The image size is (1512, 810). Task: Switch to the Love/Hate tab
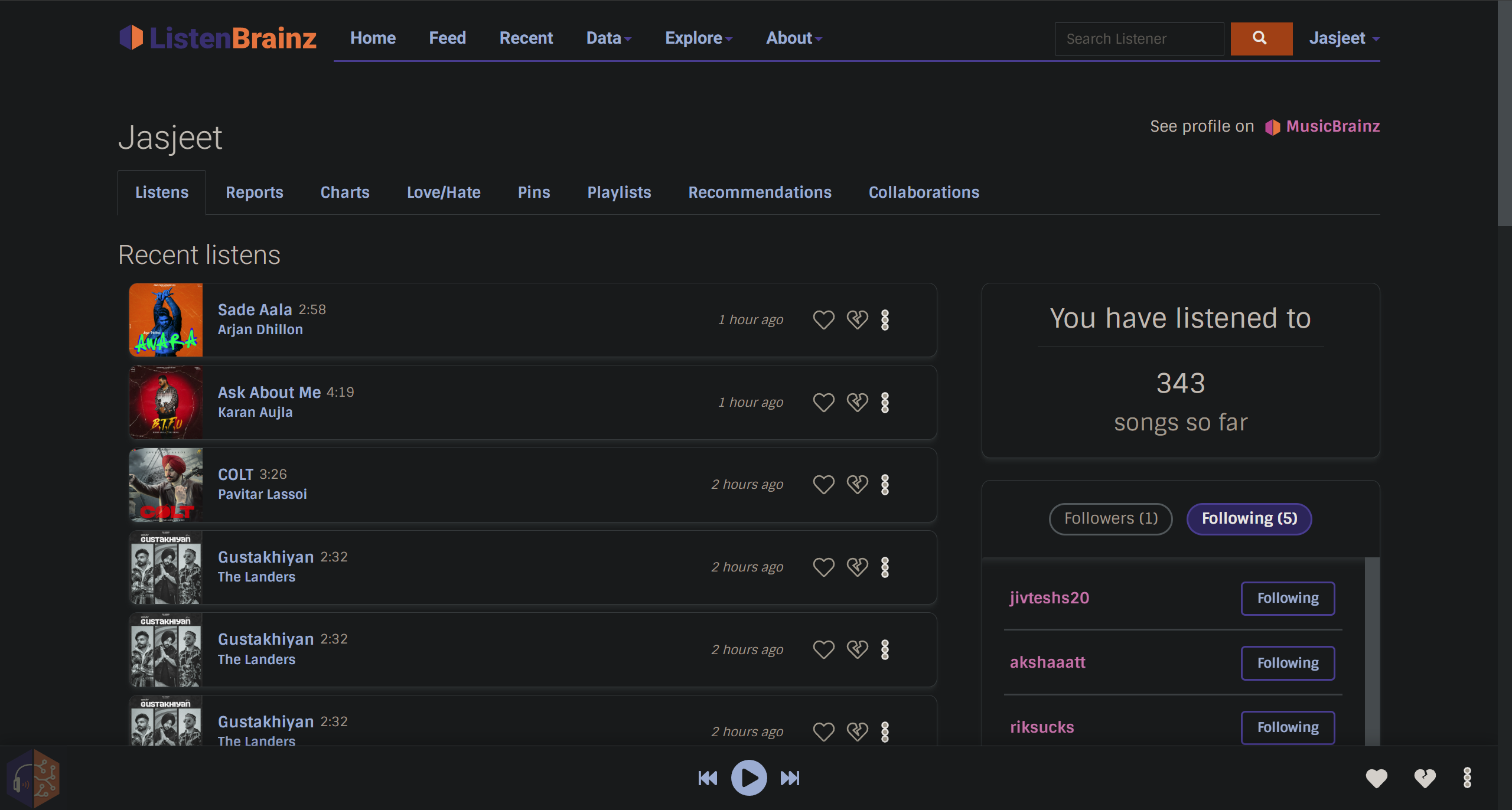(x=444, y=192)
